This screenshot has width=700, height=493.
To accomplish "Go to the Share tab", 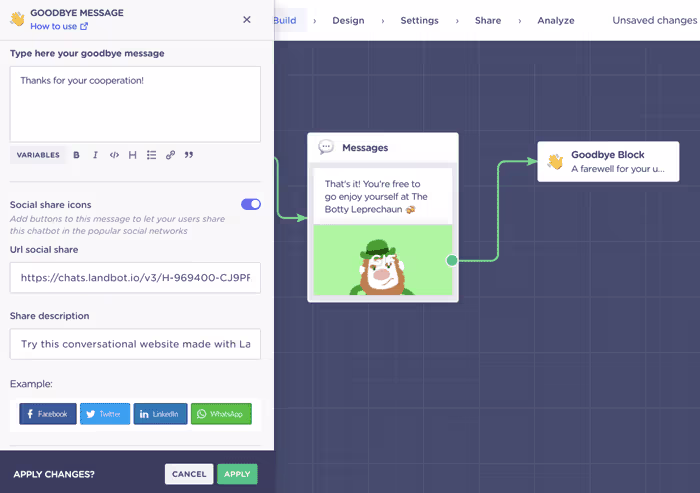I will pyautogui.click(x=488, y=21).
